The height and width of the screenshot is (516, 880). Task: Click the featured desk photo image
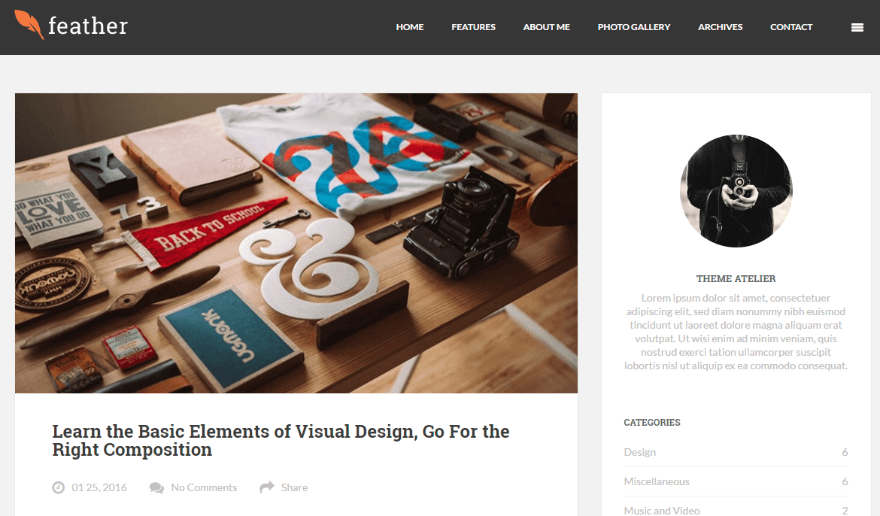[296, 243]
